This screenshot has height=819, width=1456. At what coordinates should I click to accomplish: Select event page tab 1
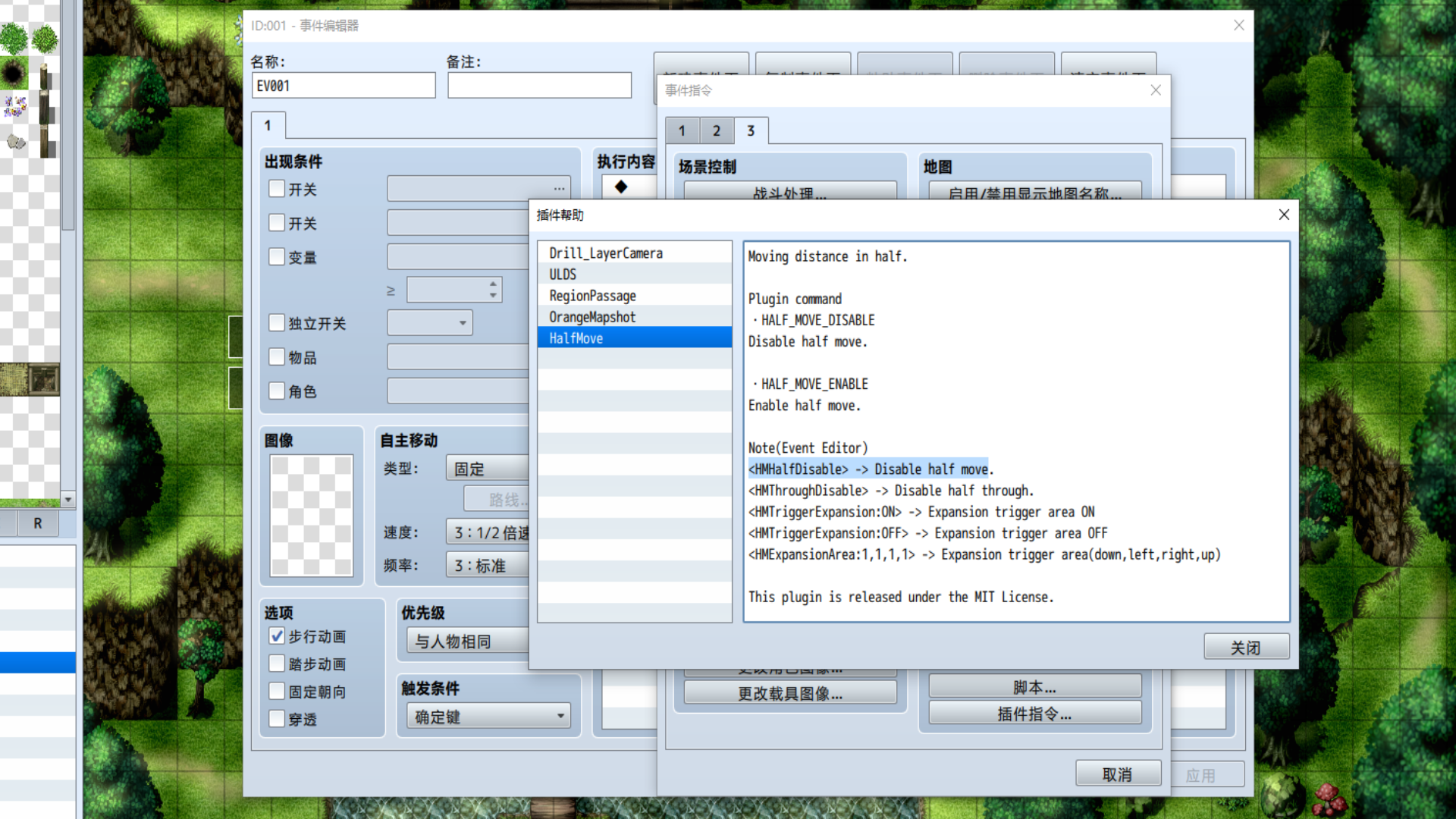click(268, 125)
